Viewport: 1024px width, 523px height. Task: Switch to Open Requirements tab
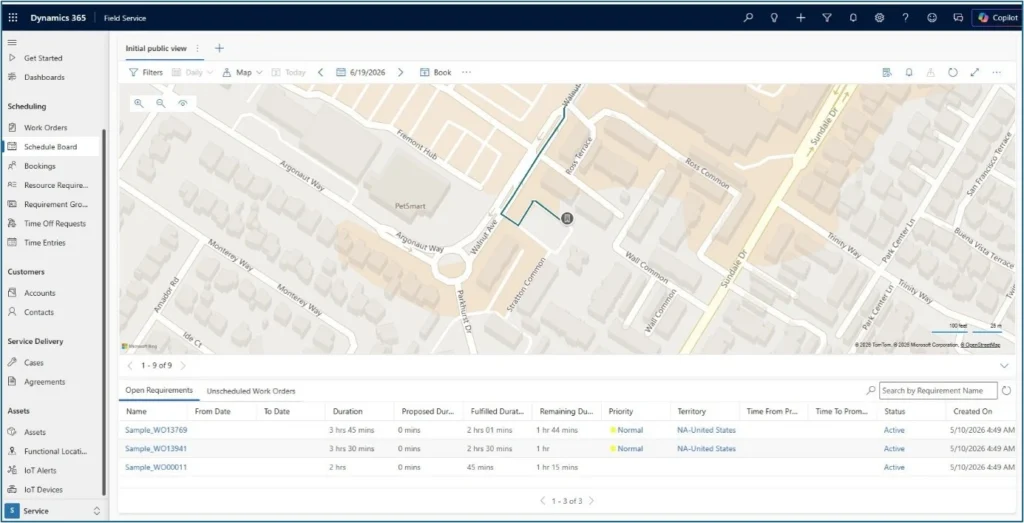tap(159, 390)
